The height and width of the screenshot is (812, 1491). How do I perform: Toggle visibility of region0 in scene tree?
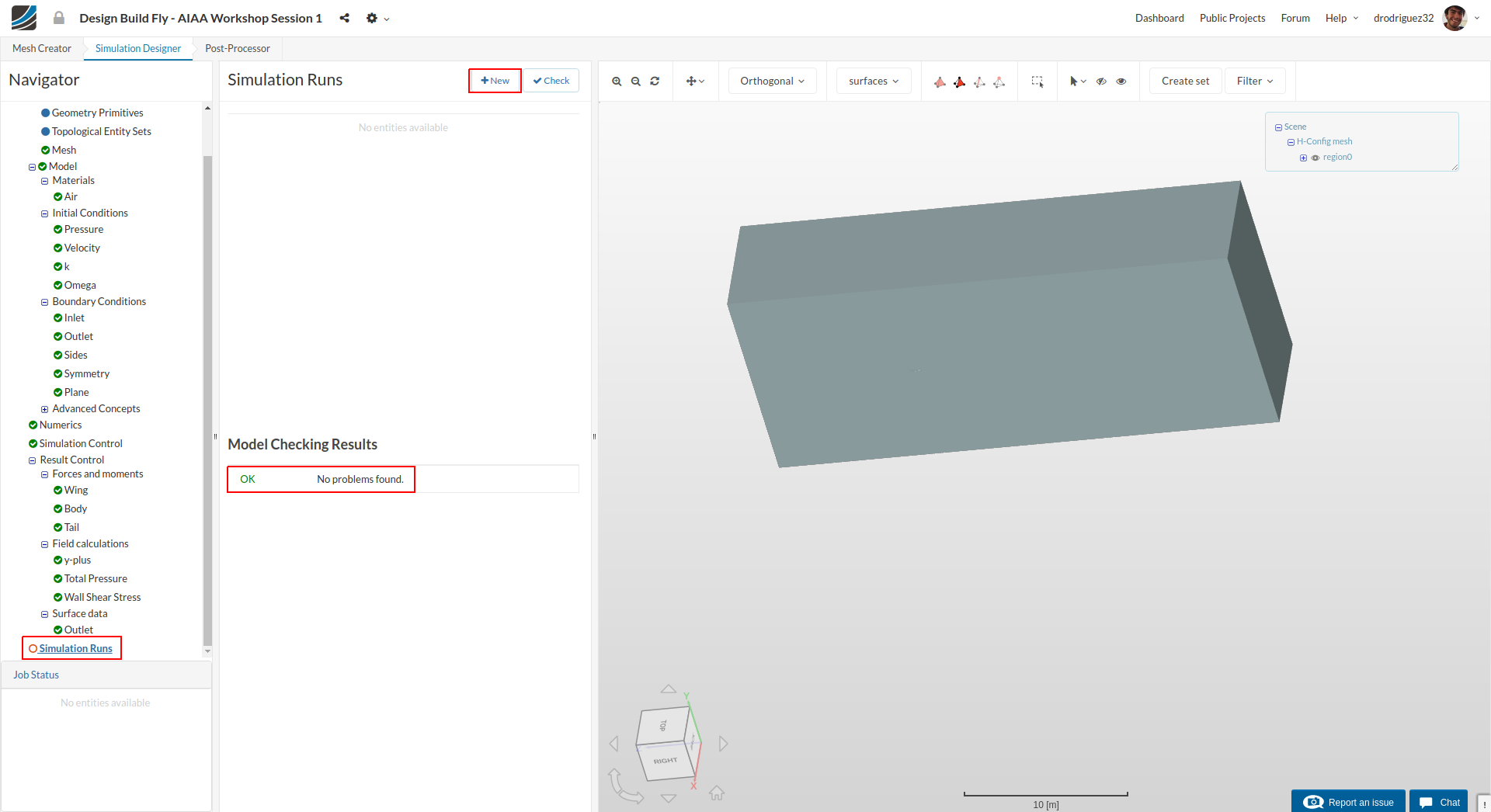(x=1315, y=158)
